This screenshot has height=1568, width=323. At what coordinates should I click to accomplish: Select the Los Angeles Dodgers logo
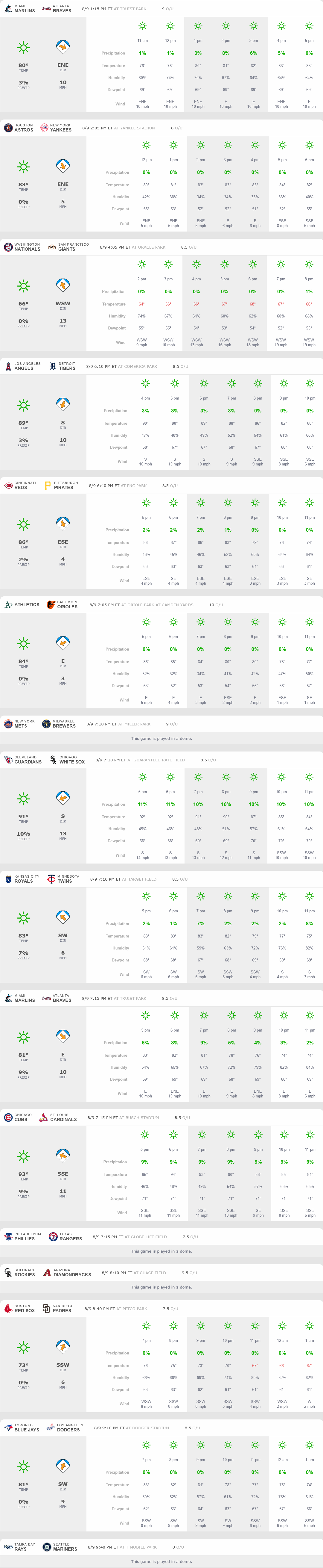[51, 1428]
